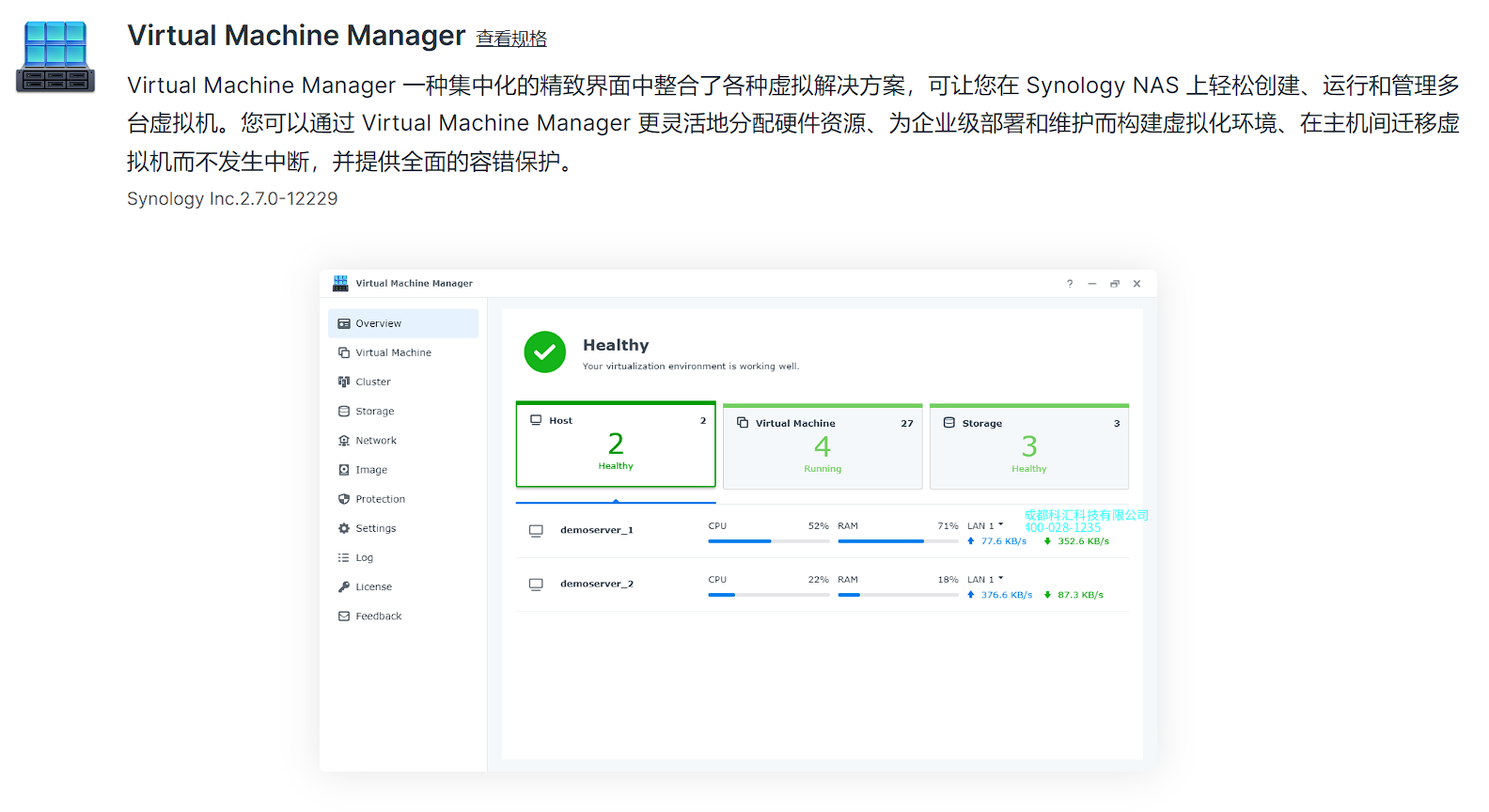This screenshot has height=812, width=1489.
Task: Open the Feedback menu label
Action: pyautogui.click(x=379, y=616)
